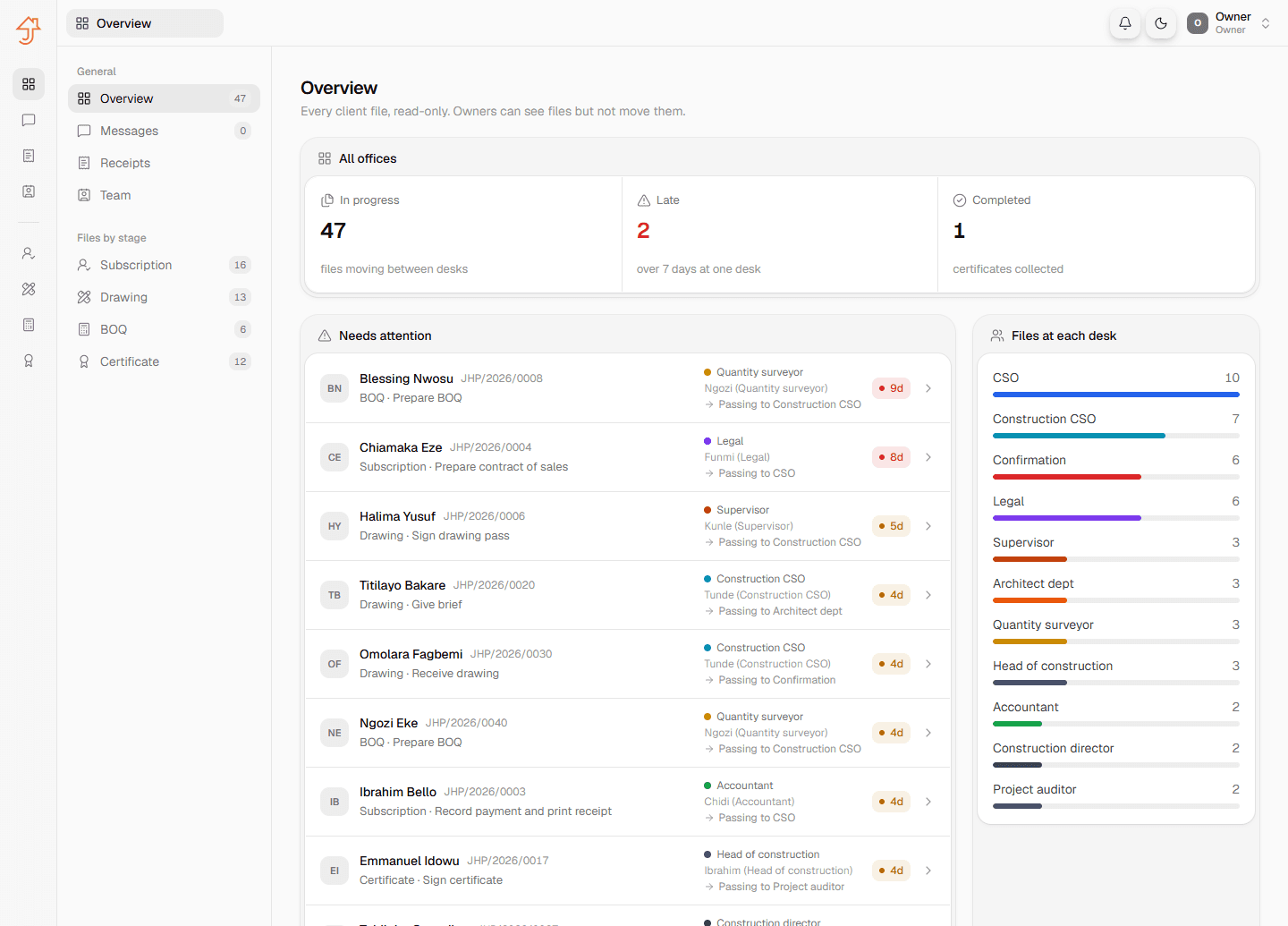The image size is (1288, 926).
Task: Open Emmanuel Idowu row chevron
Action: 928,871
